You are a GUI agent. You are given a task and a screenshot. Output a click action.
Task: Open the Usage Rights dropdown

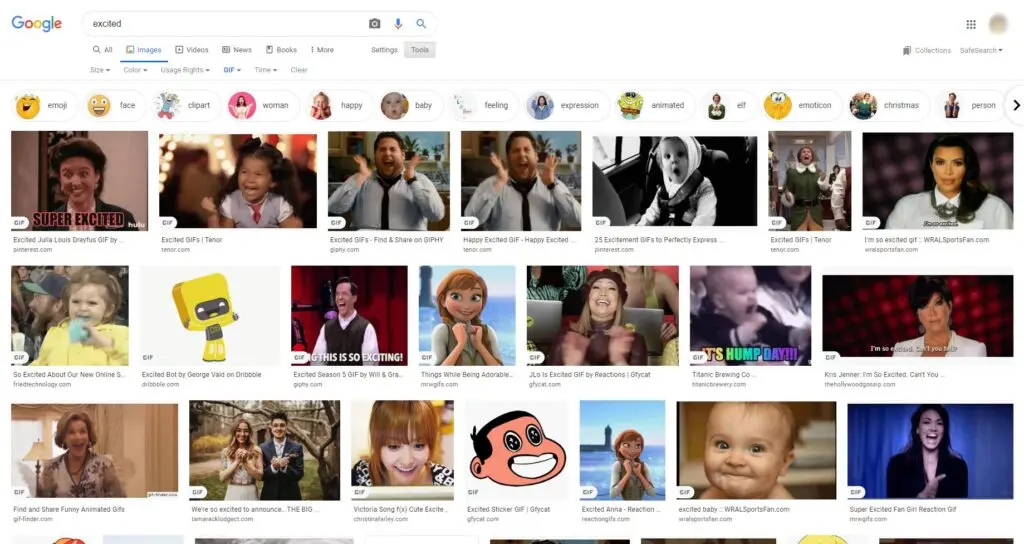tap(185, 70)
